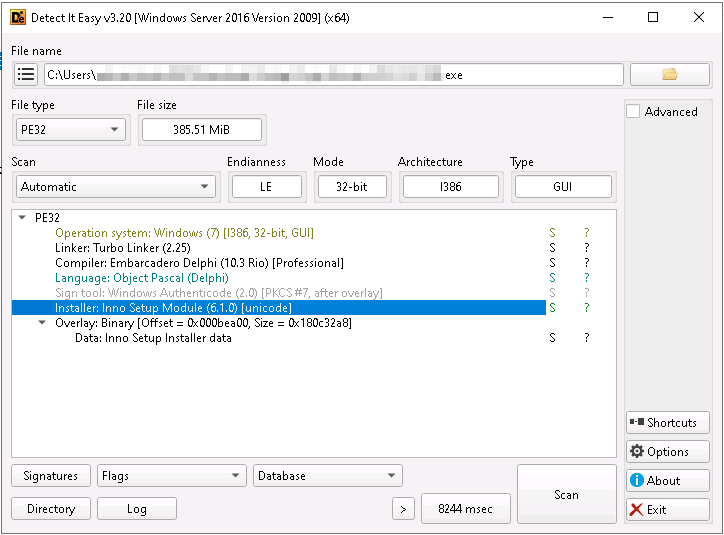Select the Compiler Embarcadero Delphi row

(199, 263)
